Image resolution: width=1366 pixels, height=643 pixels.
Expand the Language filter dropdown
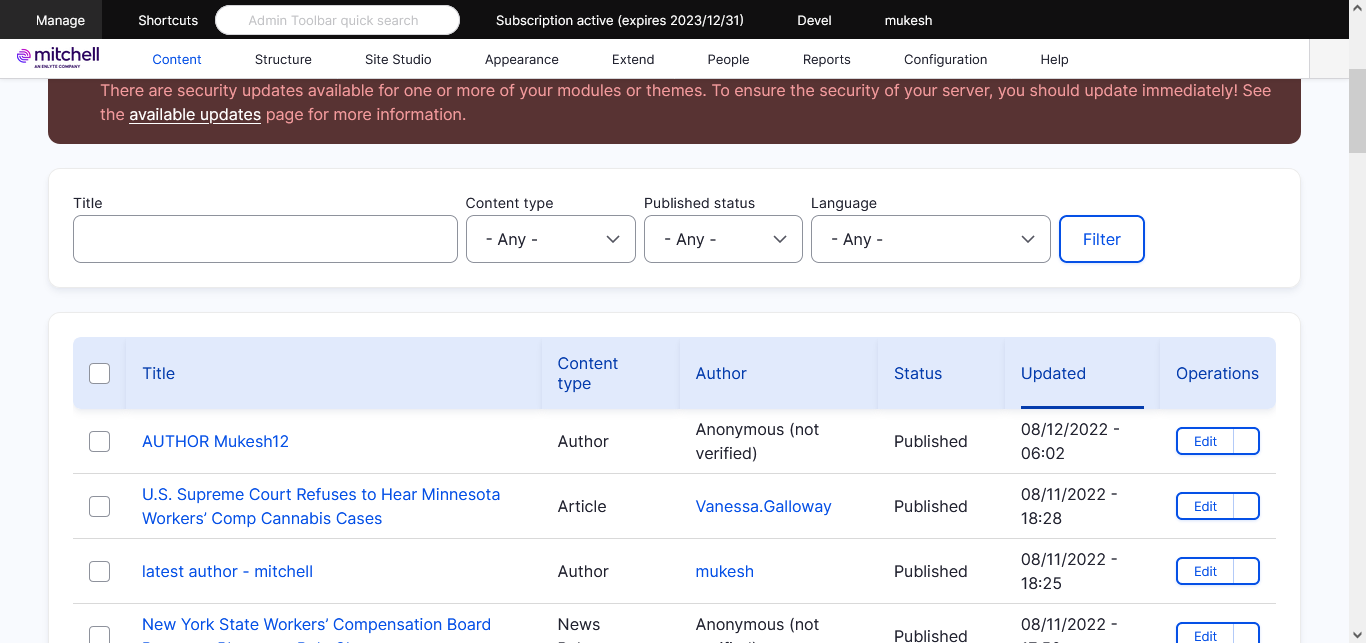tap(930, 239)
